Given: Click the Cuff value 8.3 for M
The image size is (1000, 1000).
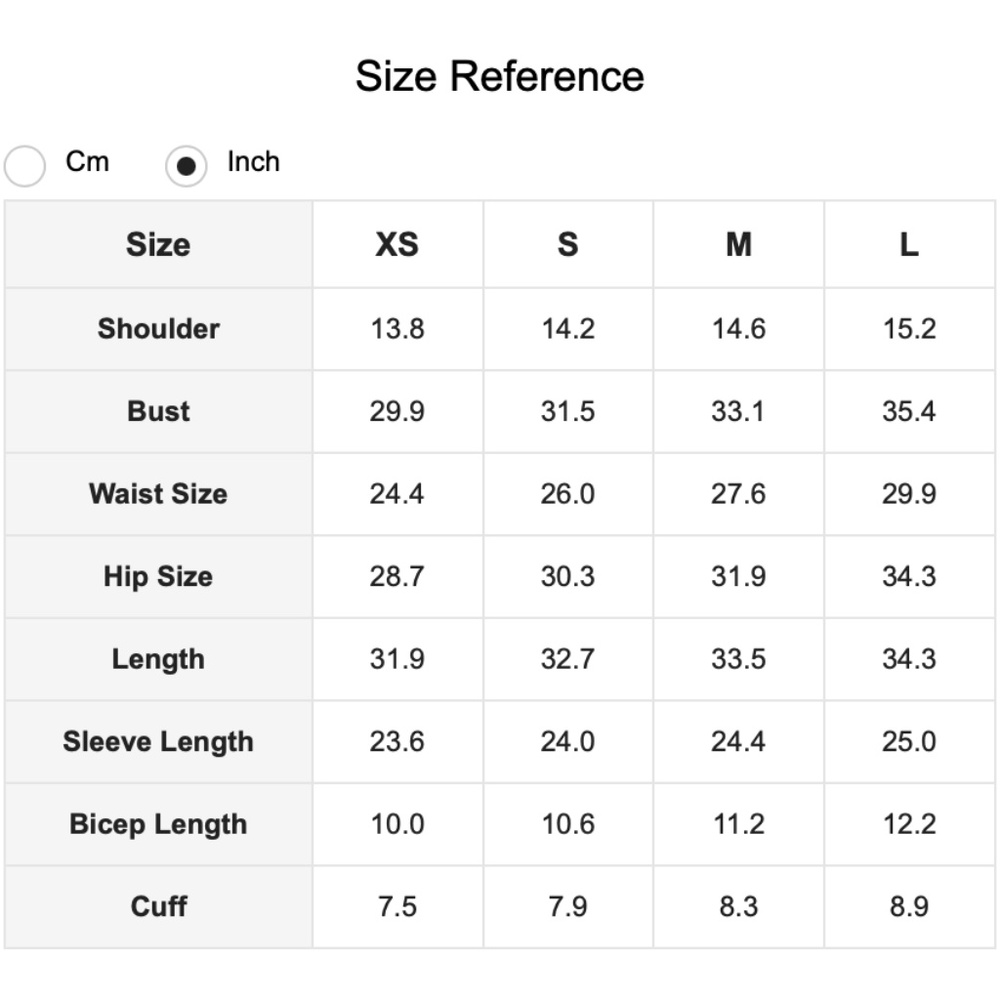Looking at the screenshot, I should (738, 906).
